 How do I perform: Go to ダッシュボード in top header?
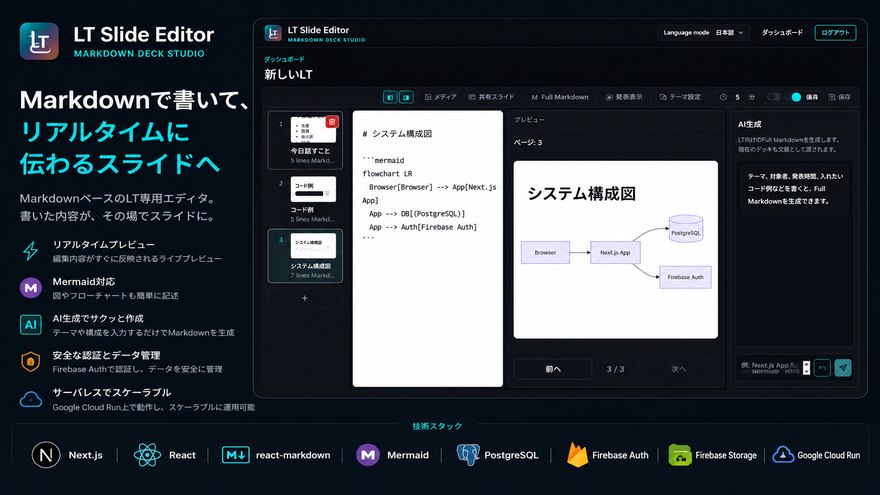pos(782,33)
